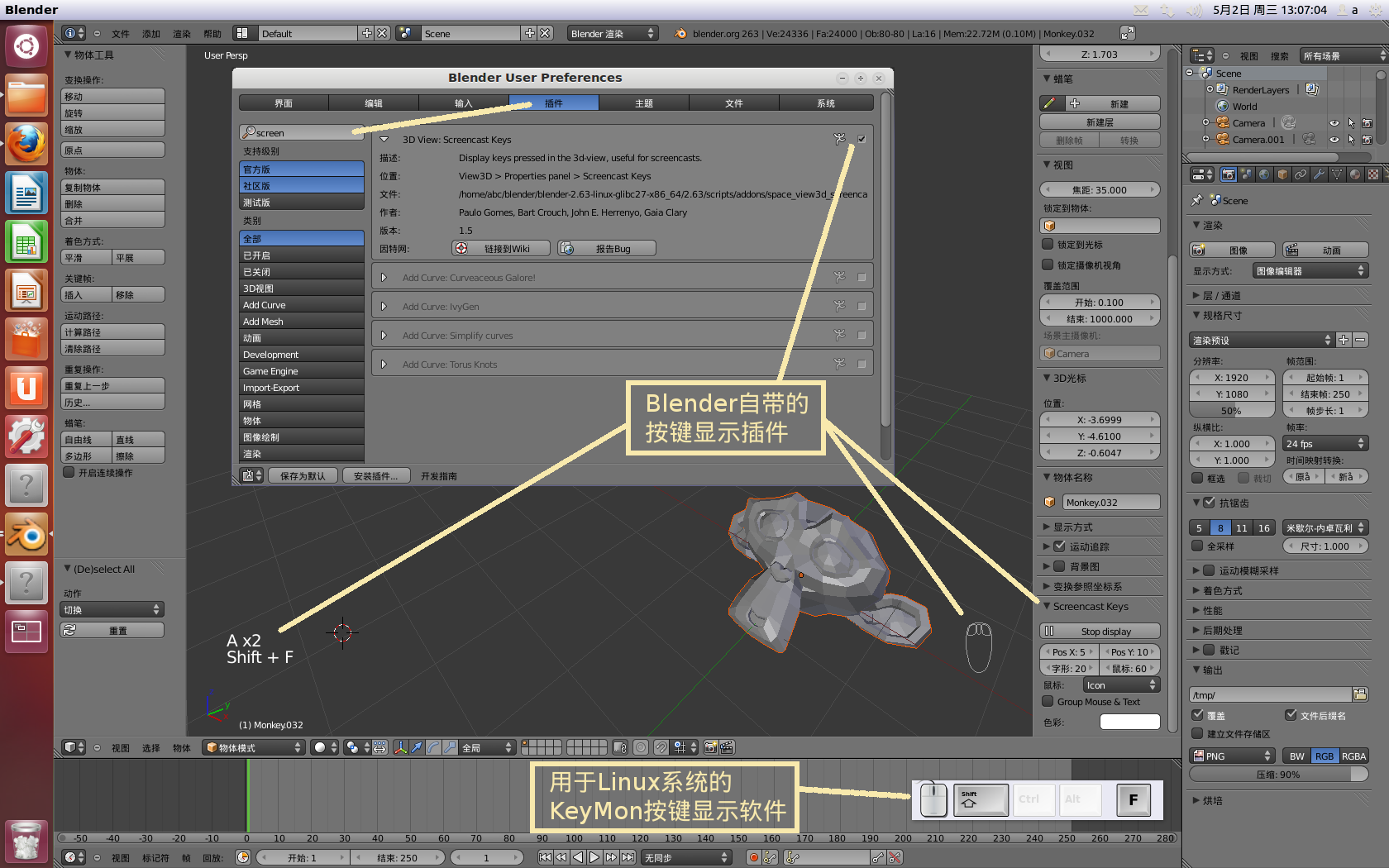Toggle Group Mouse & Text checkbox

1048,701
